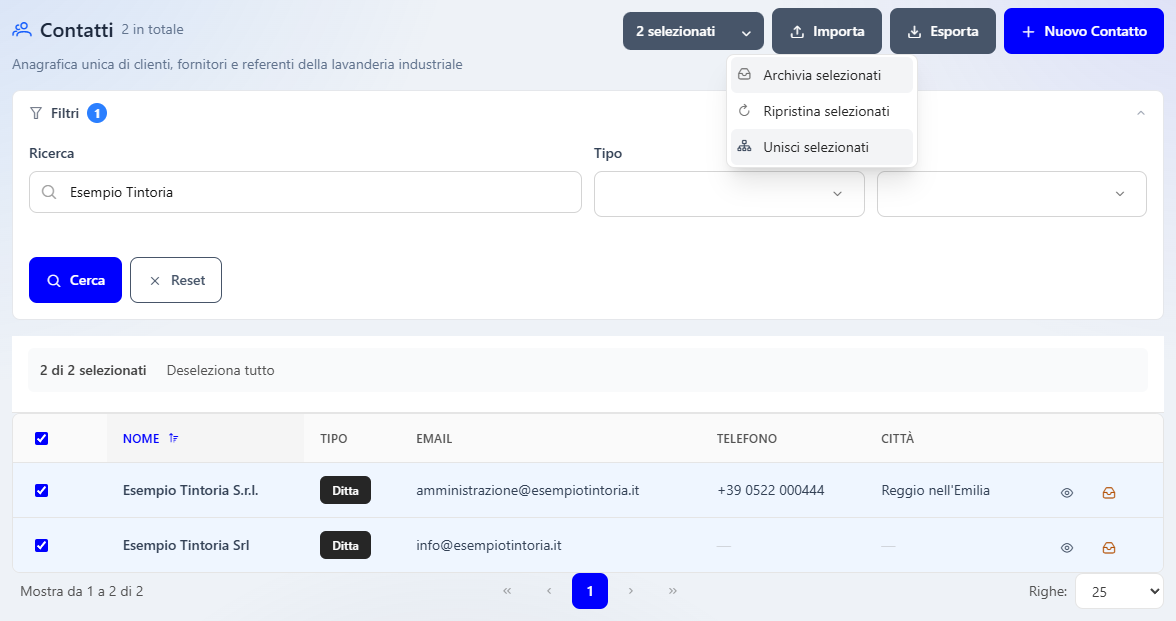The width and height of the screenshot is (1176, 621).
Task: Uncheck the Esempio Tintoria S.r.l. row checkbox
Action: [x=41, y=490]
